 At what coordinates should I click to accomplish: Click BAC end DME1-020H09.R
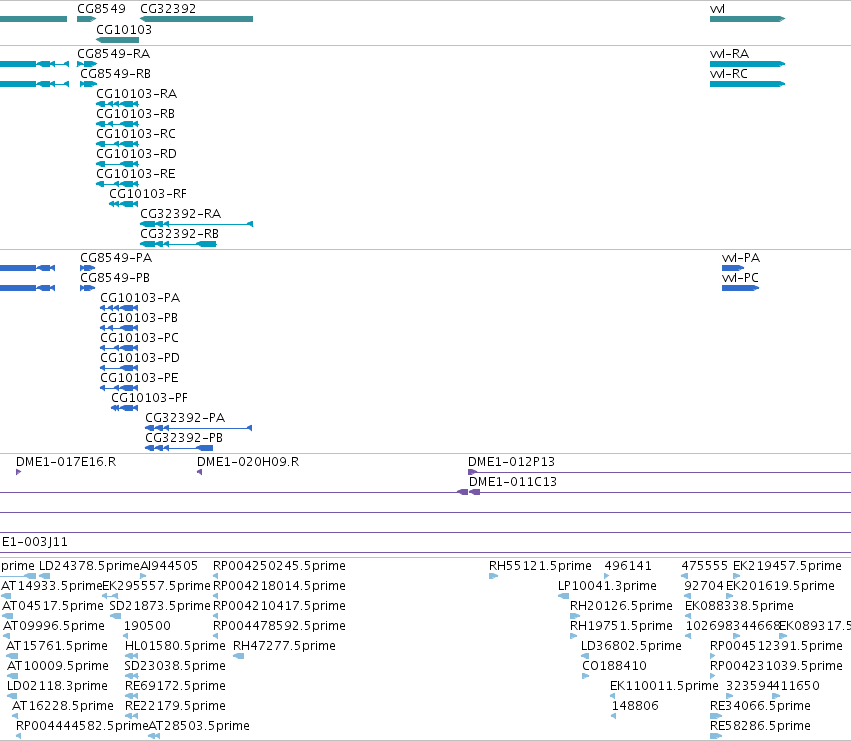coord(248,462)
